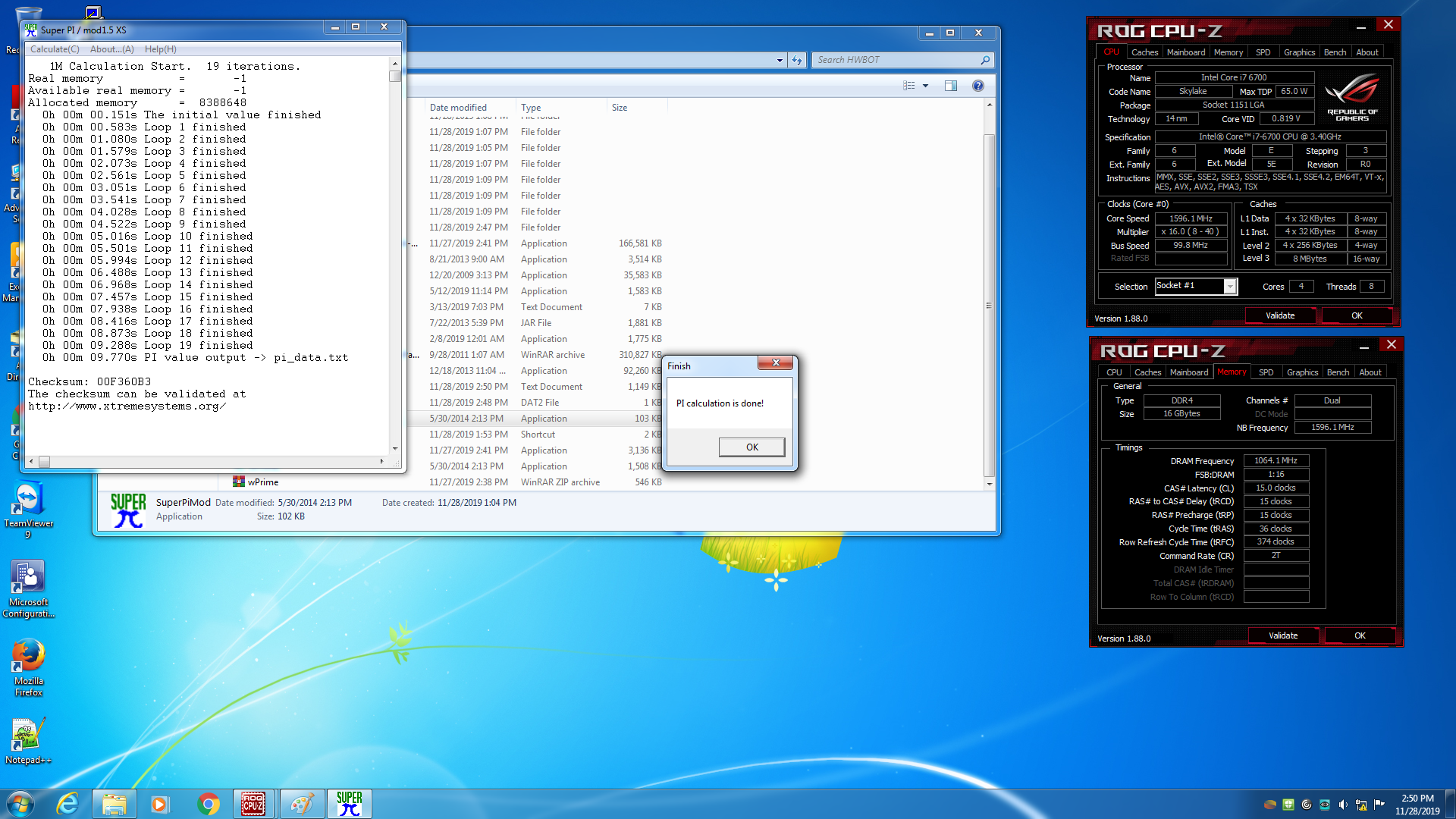Image resolution: width=1456 pixels, height=819 pixels.
Task: Click OK in CPU-Z memory timings window
Action: point(1360,635)
